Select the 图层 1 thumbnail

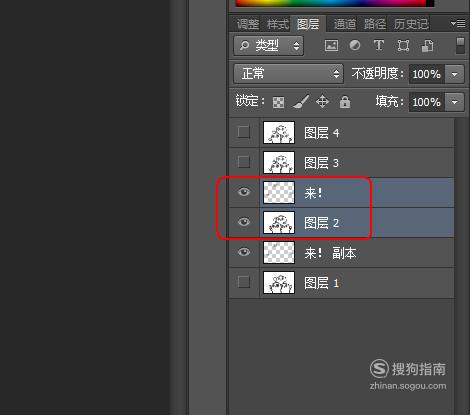pos(279,282)
